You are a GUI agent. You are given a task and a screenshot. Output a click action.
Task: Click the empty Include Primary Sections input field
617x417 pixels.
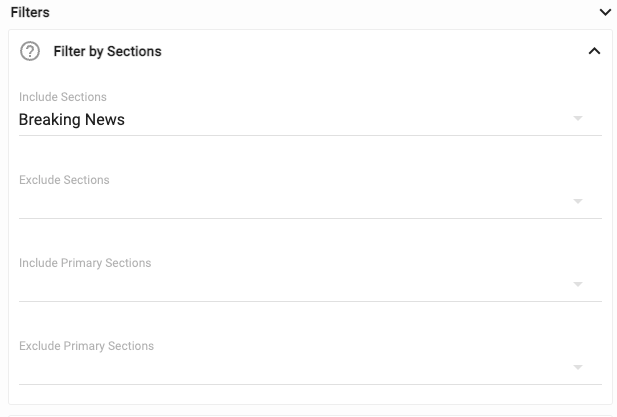[x=290, y=285]
